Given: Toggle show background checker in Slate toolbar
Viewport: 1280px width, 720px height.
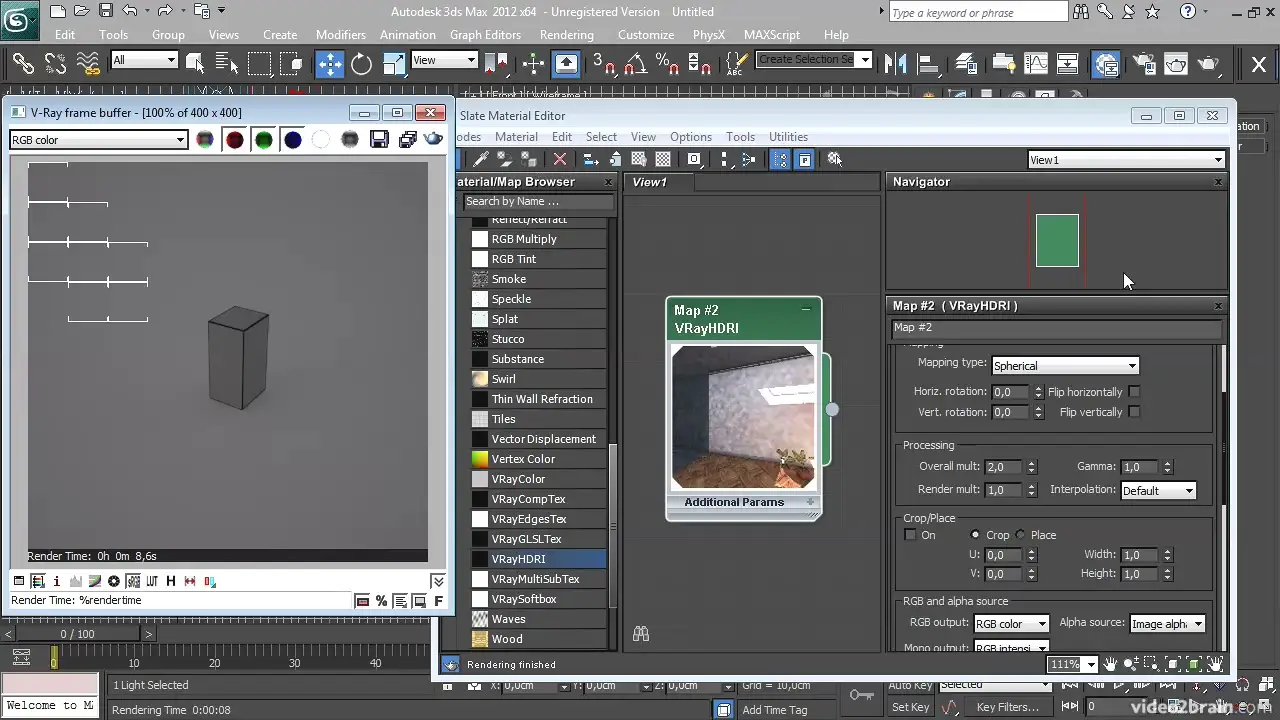Looking at the screenshot, I should point(662,160).
